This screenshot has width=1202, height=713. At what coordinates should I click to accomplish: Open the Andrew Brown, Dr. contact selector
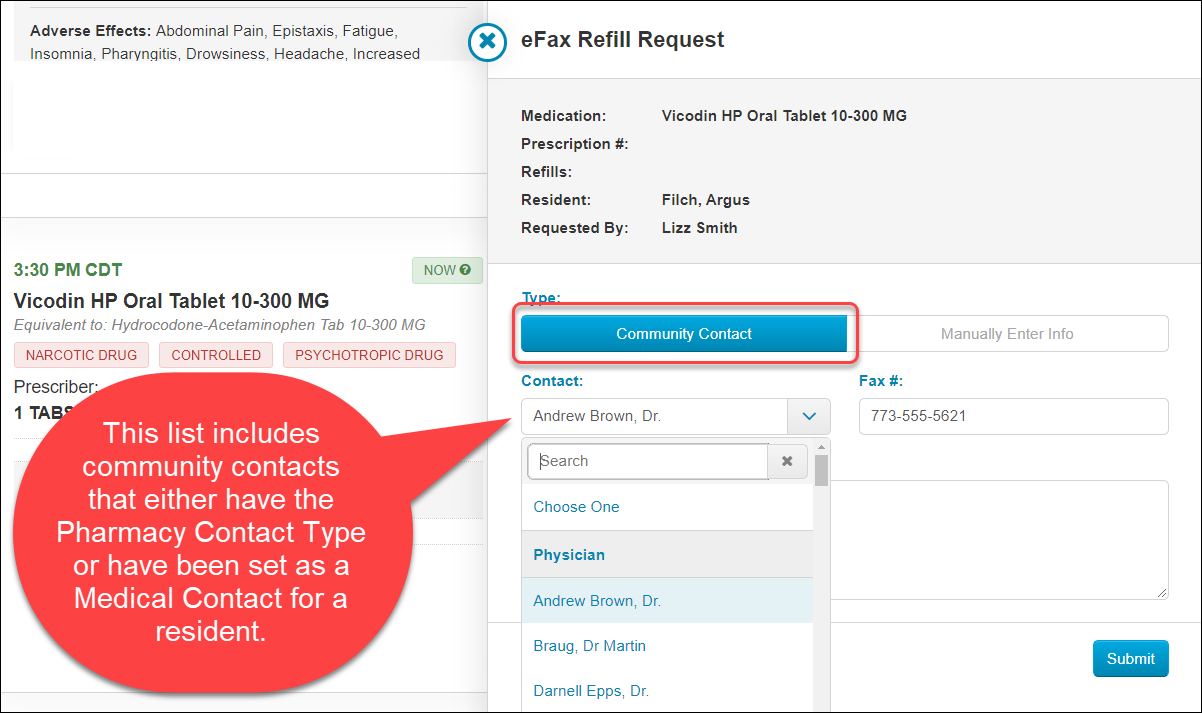(x=655, y=416)
